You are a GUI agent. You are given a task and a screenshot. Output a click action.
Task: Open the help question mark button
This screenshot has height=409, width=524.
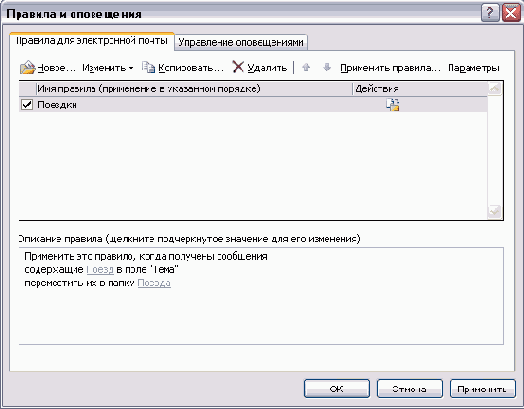tap(490, 13)
